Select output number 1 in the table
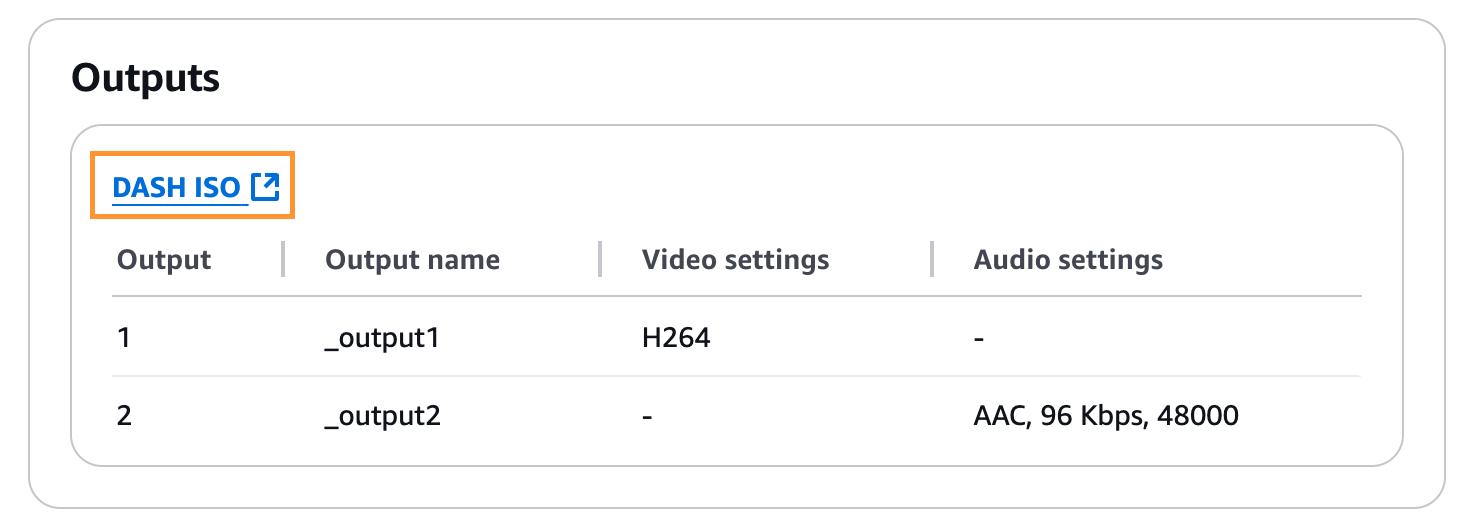The width and height of the screenshot is (1474, 526). [124, 338]
